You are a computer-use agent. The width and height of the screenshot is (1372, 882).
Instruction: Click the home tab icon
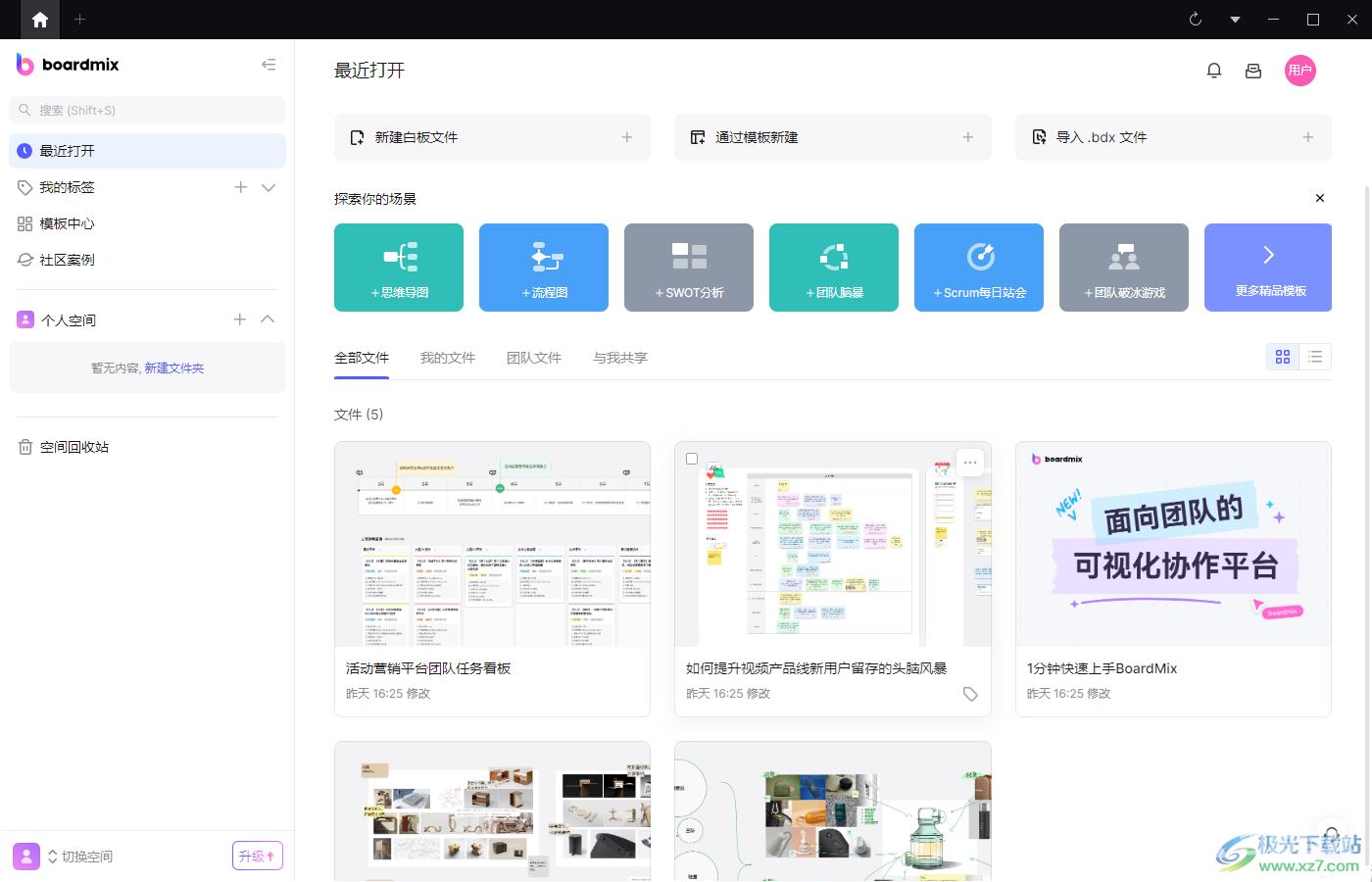(x=40, y=20)
